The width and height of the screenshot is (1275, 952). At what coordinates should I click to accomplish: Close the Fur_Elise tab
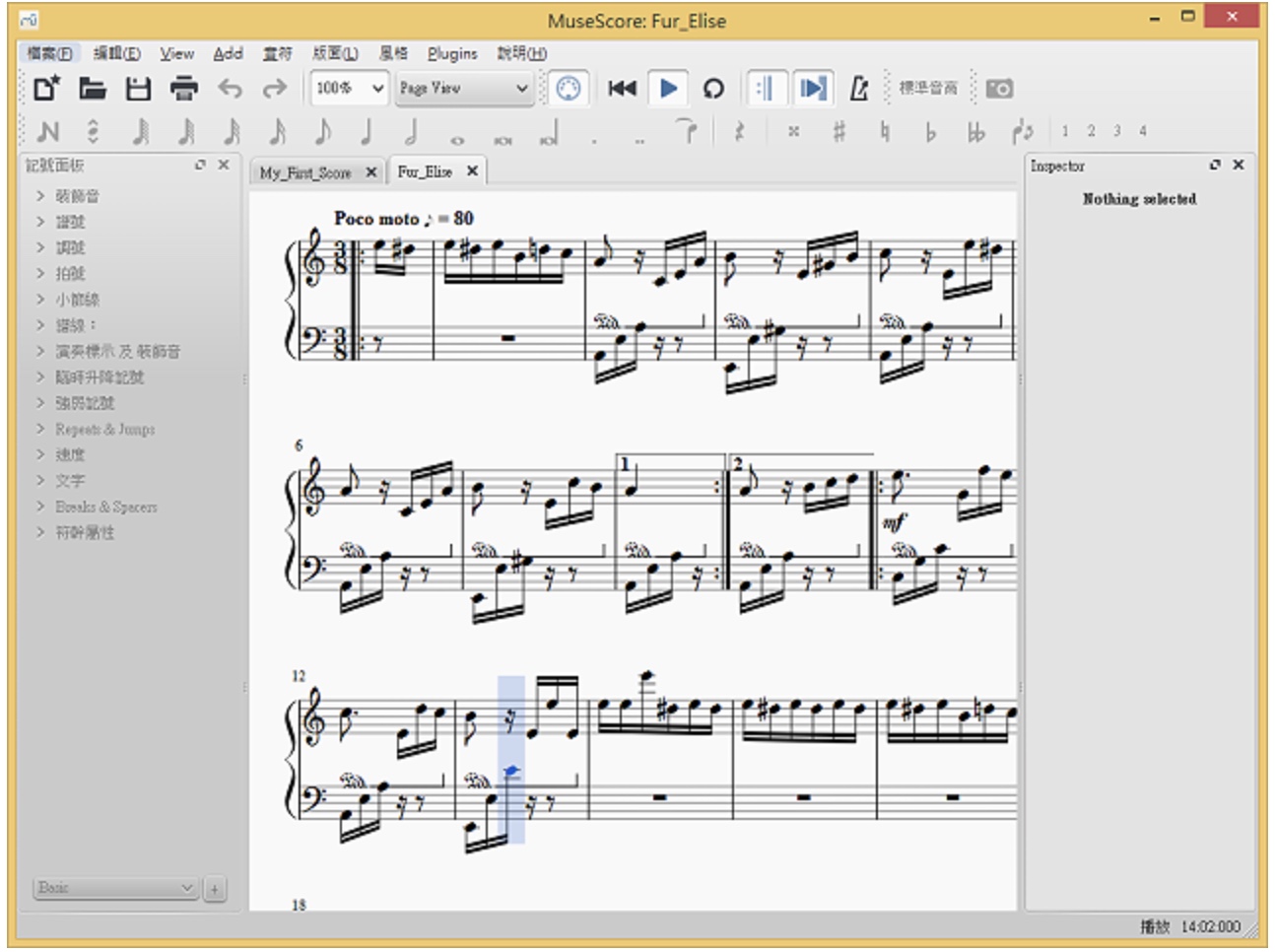(x=472, y=171)
